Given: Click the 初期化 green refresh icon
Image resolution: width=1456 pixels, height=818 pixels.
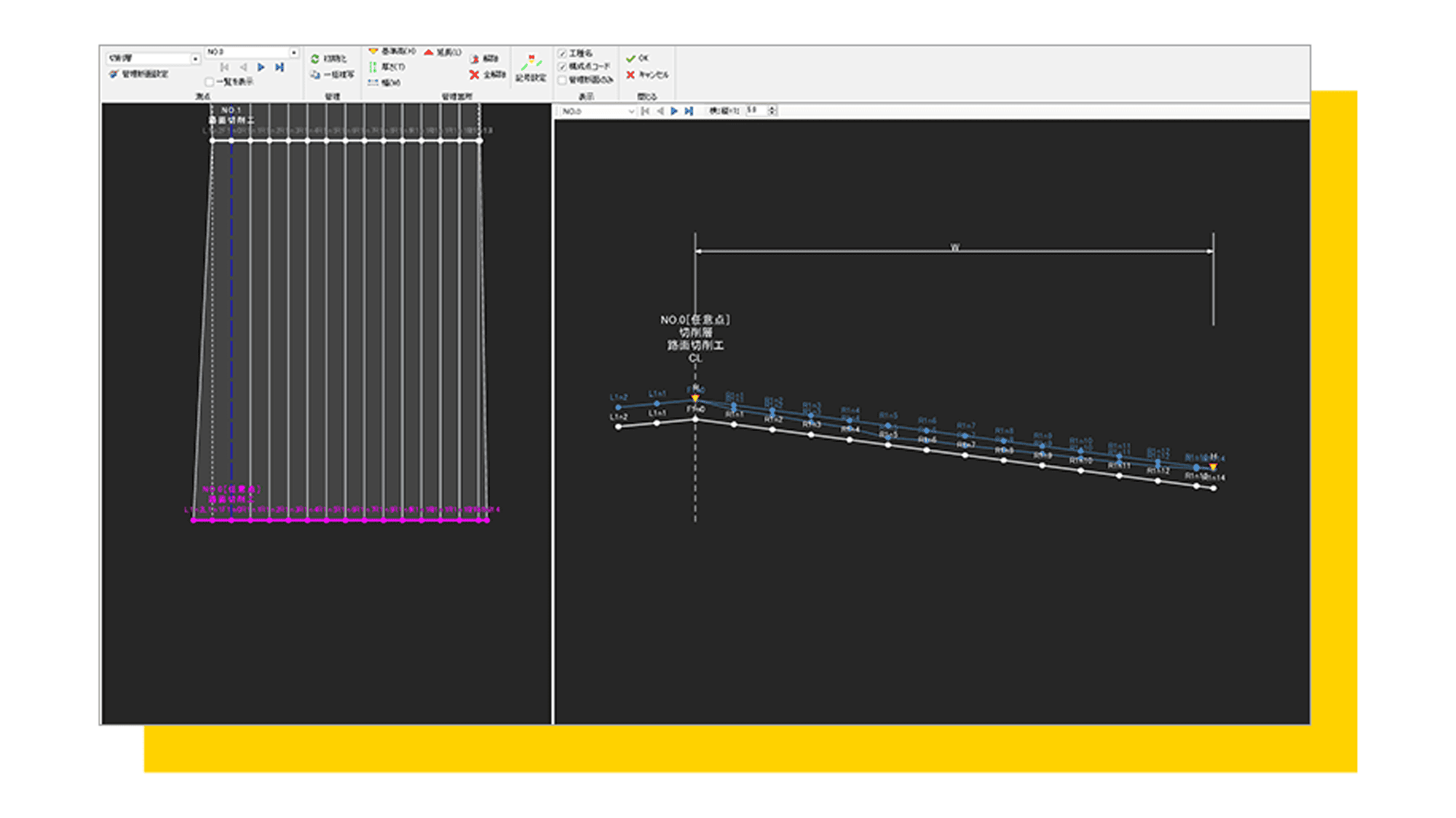Looking at the screenshot, I should pos(315,59).
